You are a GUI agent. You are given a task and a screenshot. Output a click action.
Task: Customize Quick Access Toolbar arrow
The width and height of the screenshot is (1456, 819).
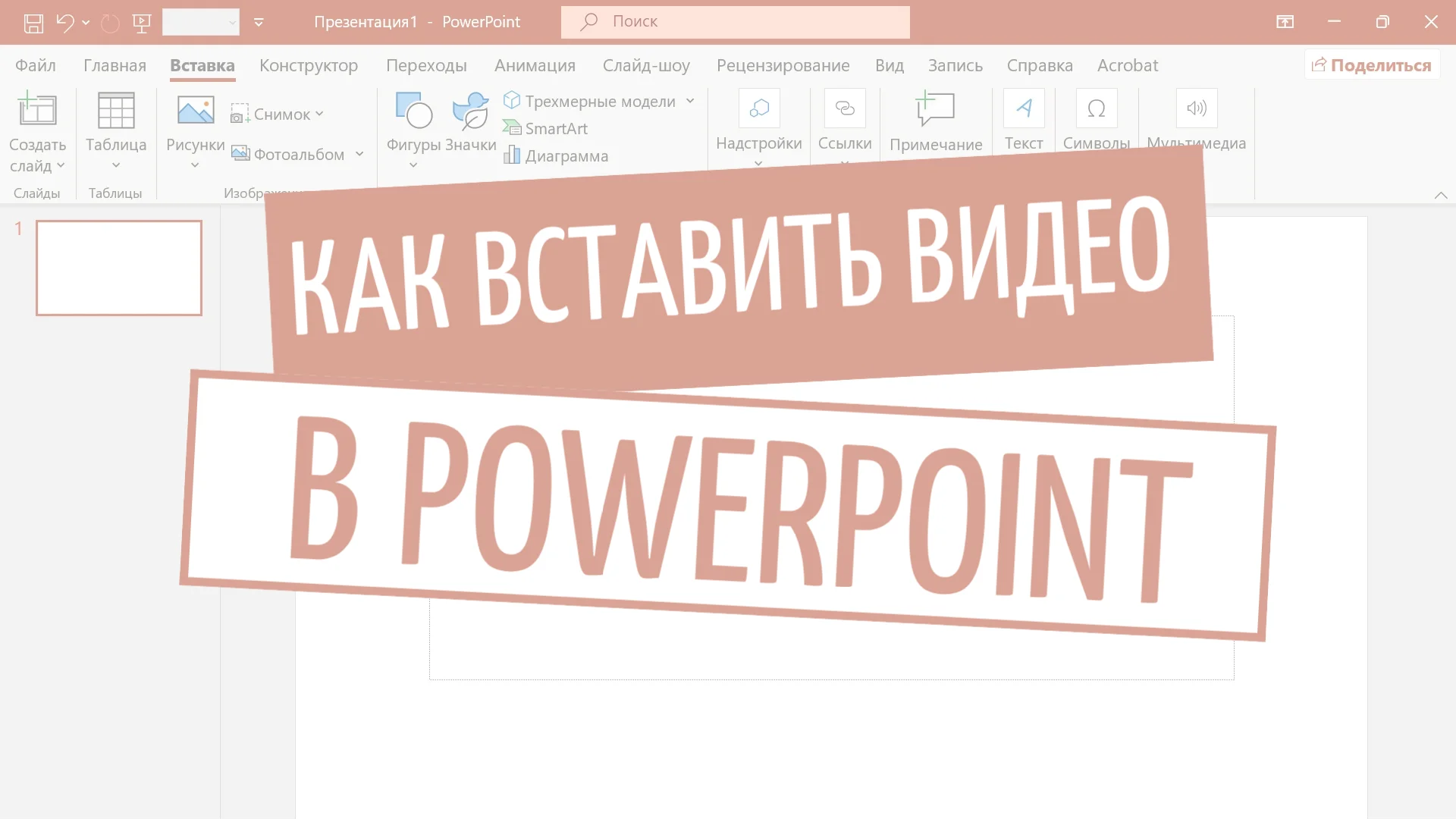tap(259, 23)
